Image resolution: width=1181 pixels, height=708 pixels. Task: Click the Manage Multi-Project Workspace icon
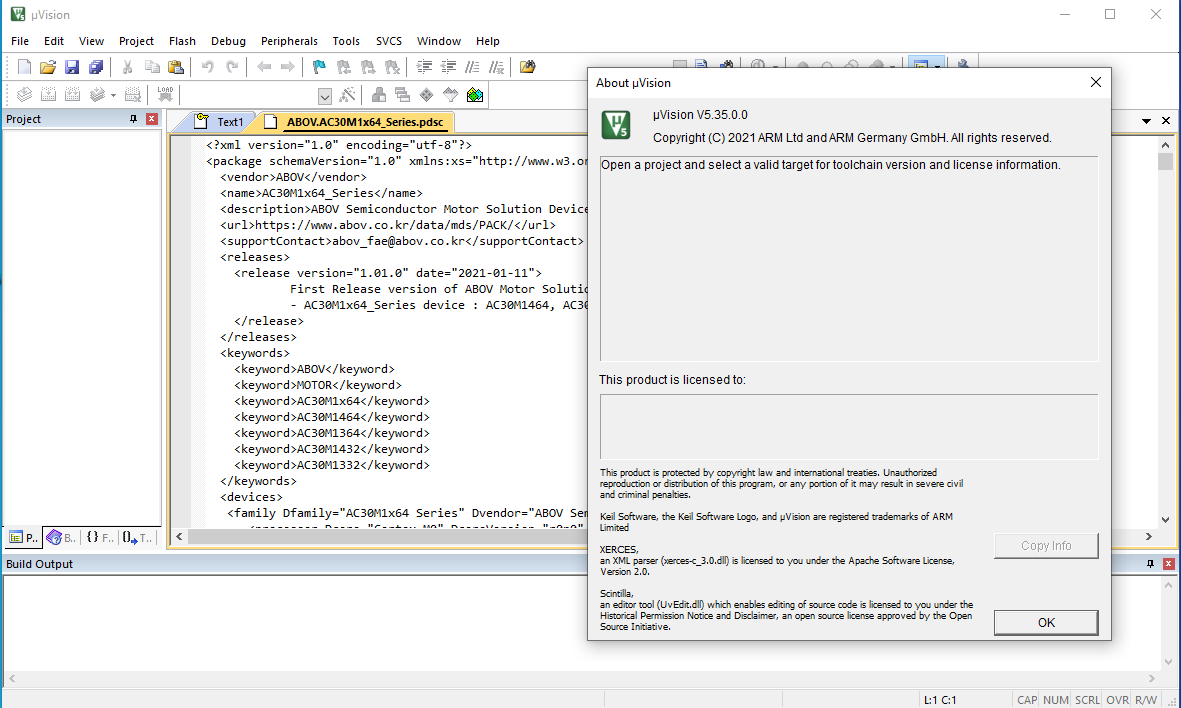[x=402, y=95]
